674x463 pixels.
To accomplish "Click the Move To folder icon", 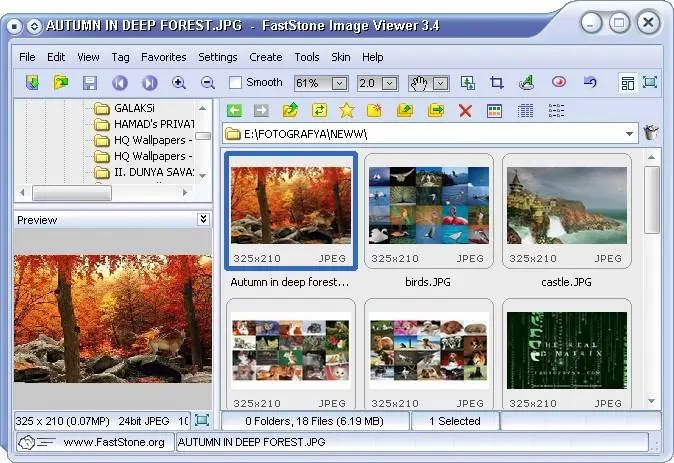I will (x=436, y=110).
